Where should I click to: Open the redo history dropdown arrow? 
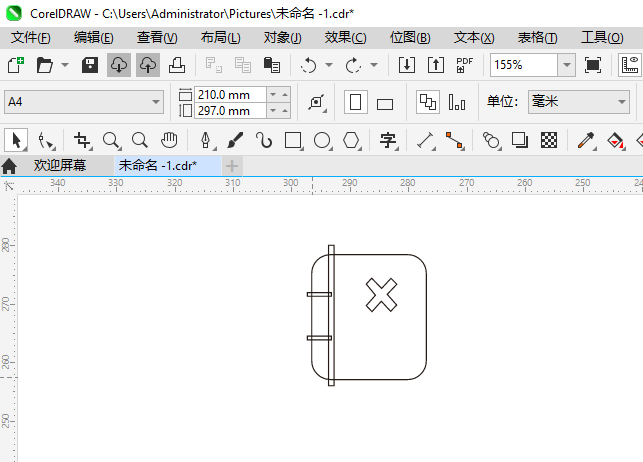[x=374, y=65]
